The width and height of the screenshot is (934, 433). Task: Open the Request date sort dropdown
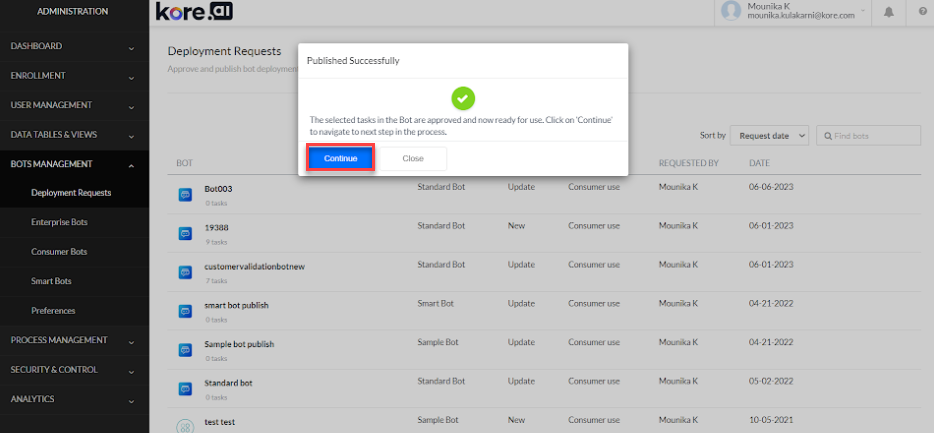tap(769, 135)
